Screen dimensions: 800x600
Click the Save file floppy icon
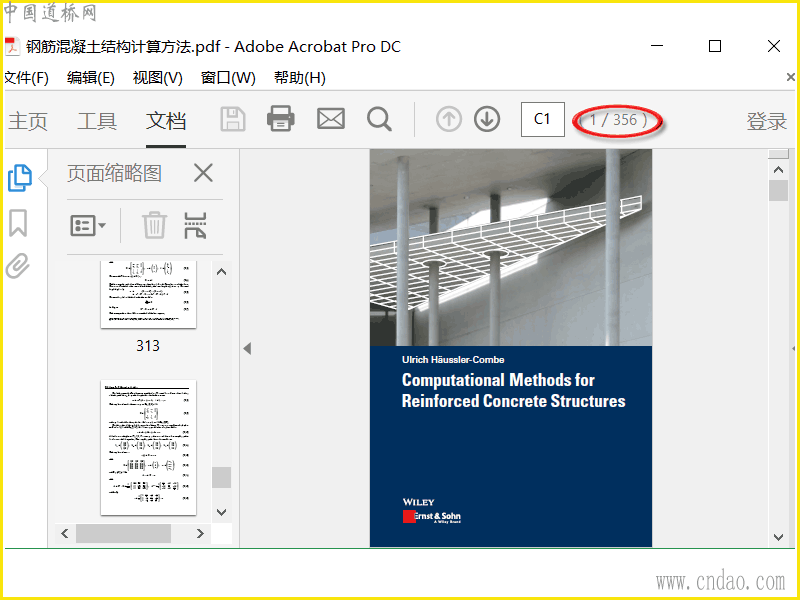[233, 119]
